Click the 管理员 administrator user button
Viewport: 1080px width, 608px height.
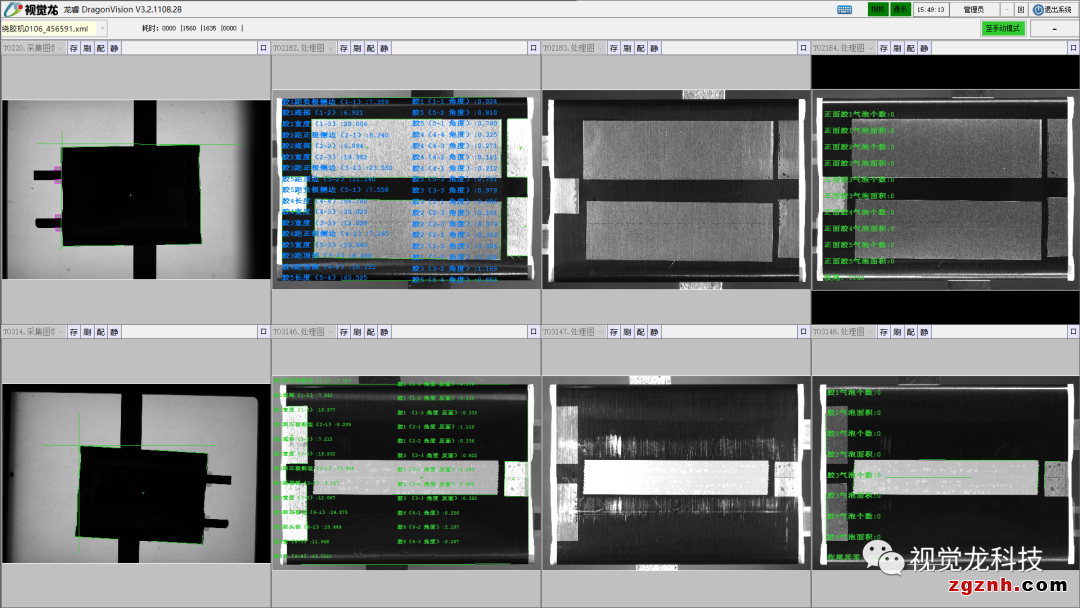click(x=973, y=9)
